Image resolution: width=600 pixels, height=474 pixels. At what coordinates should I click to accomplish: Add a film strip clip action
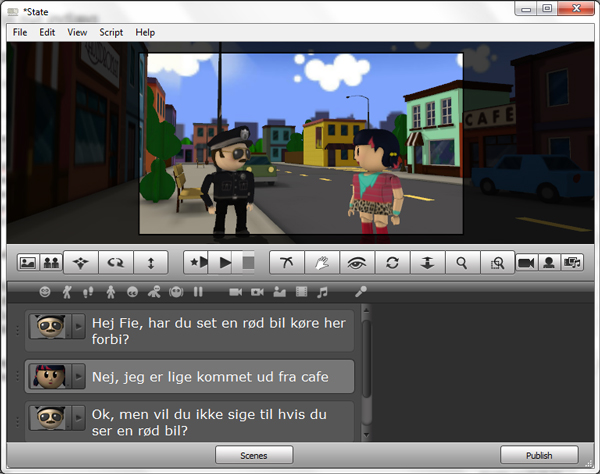302,292
